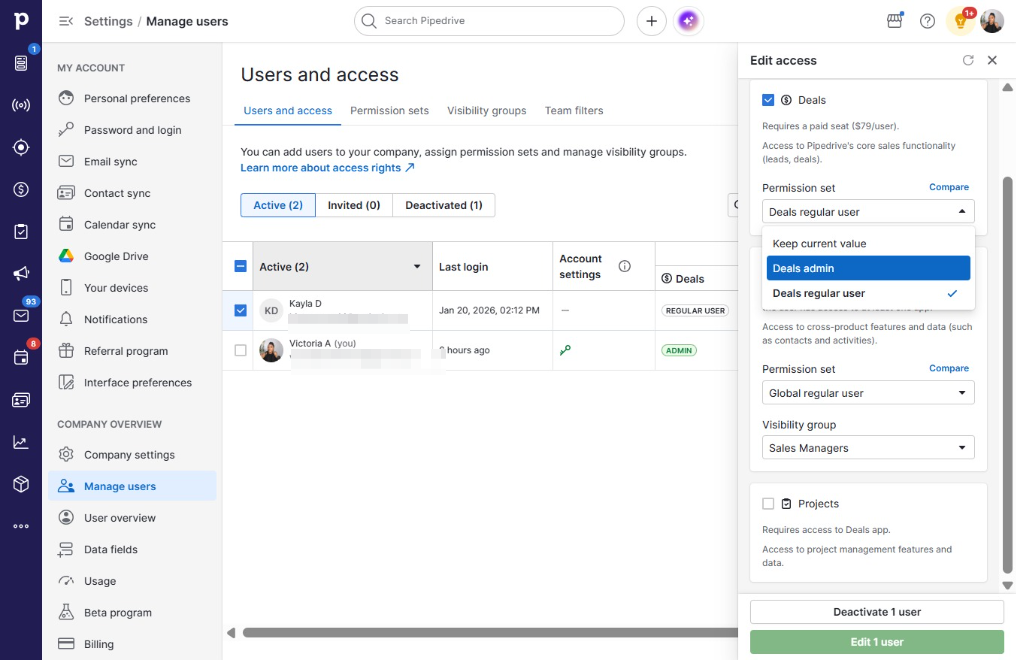Image resolution: width=1016 pixels, height=660 pixels.
Task: Click the Edit access panel vertical scrollbar
Action: click(x=1007, y=376)
